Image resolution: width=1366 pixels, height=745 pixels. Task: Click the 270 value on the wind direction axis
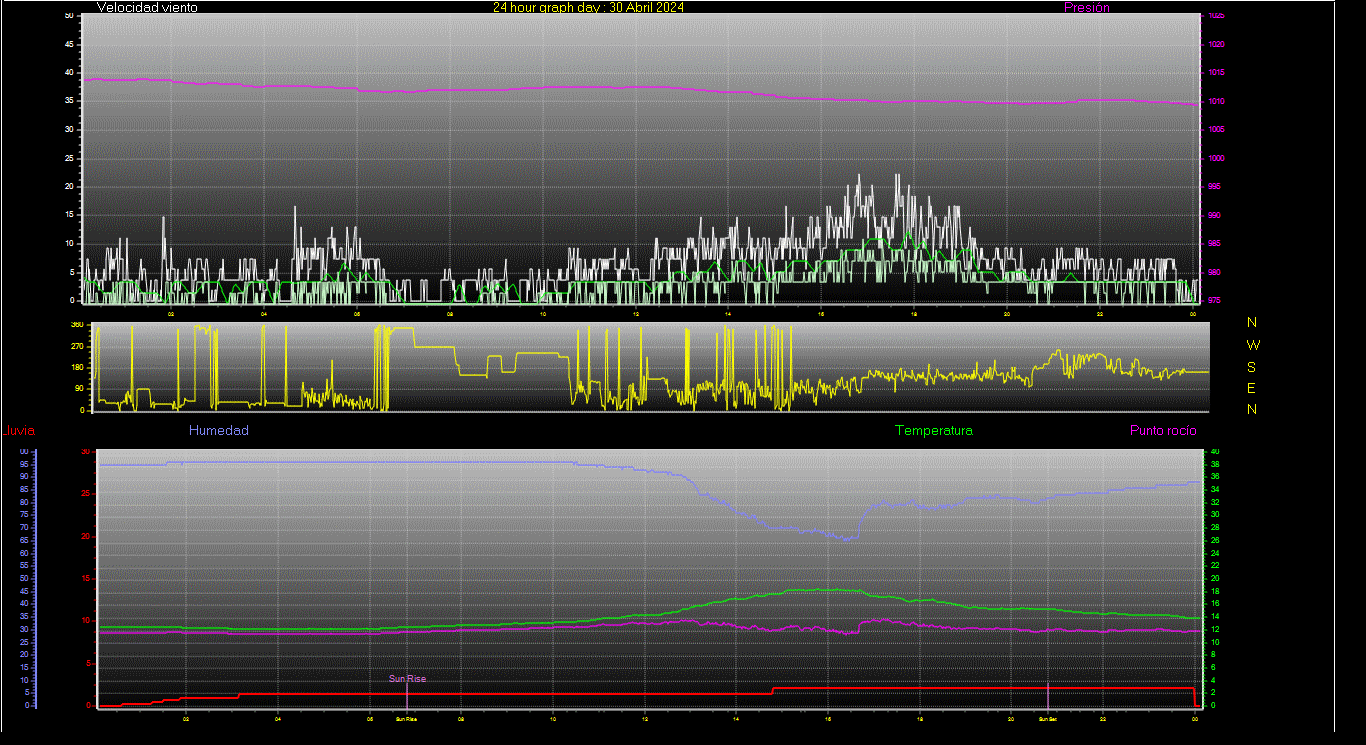[77, 346]
